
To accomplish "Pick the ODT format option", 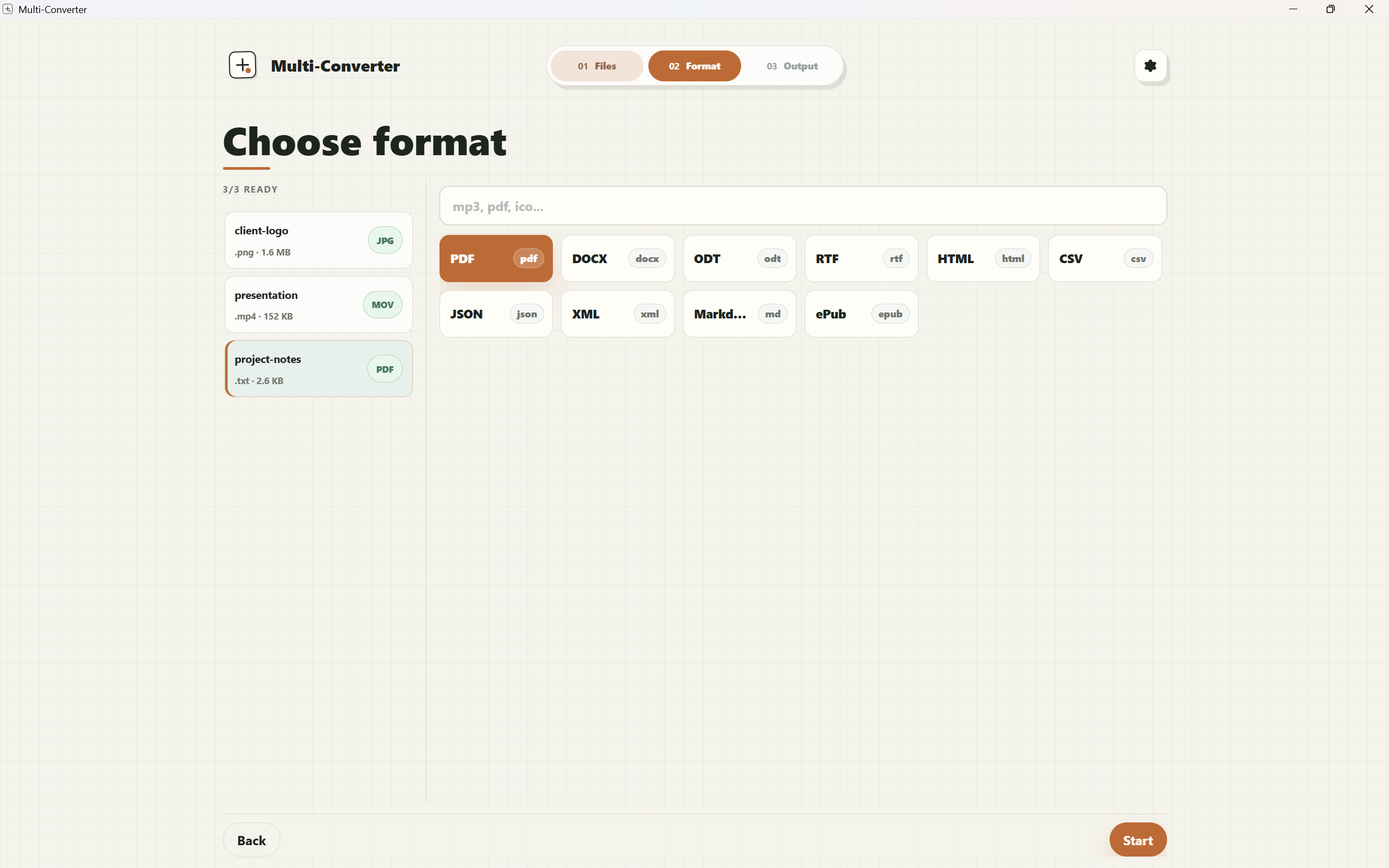I will click(740, 258).
